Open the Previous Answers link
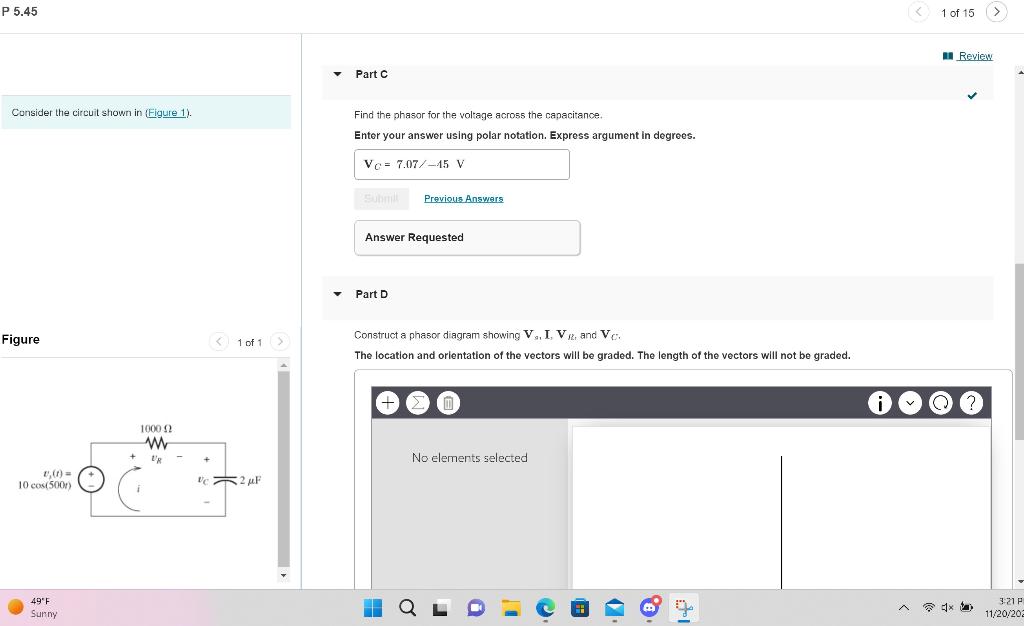Screen dimensions: 1024x626 pos(464,198)
